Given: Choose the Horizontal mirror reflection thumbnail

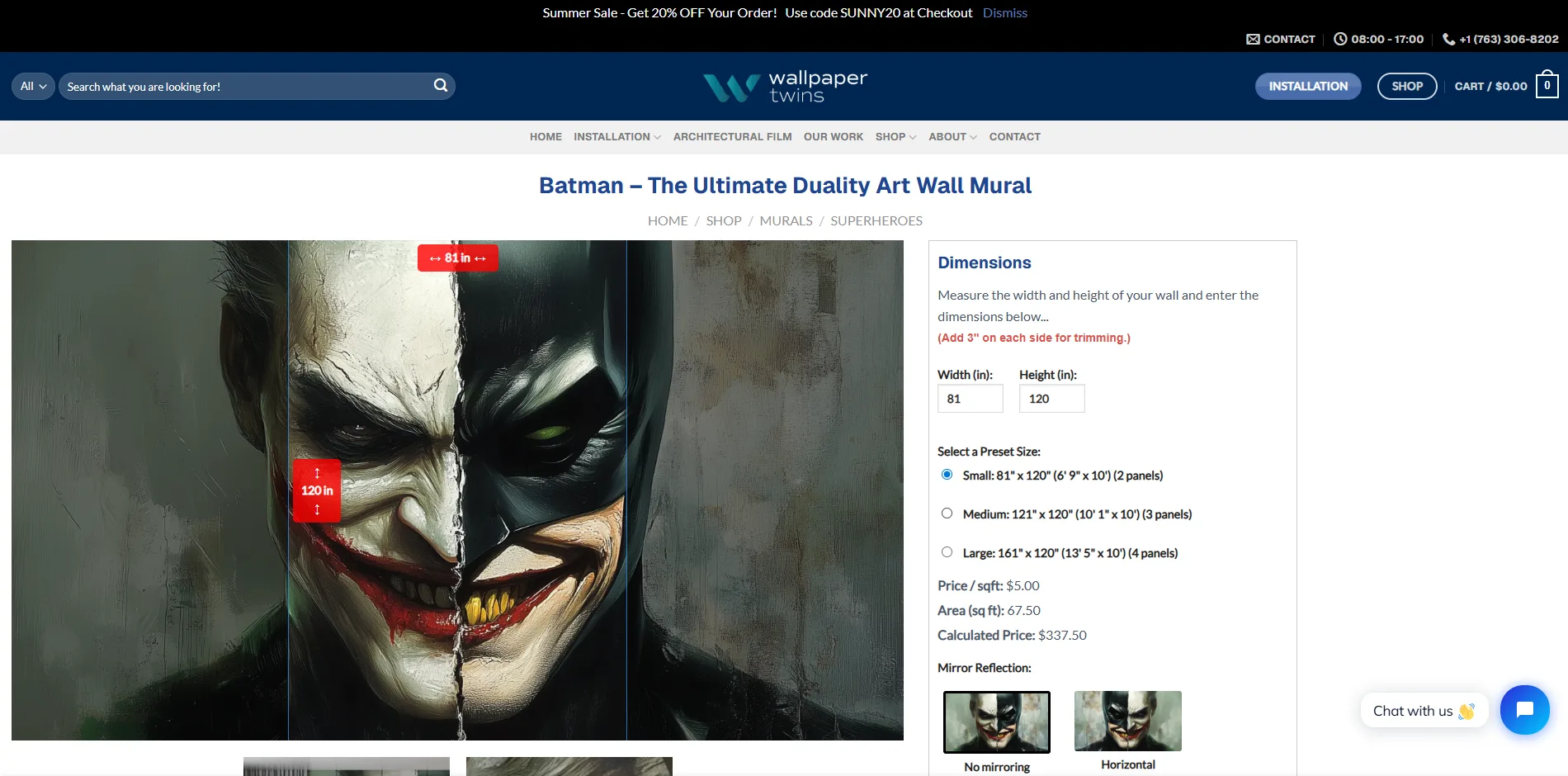Looking at the screenshot, I should coord(1127,722).
